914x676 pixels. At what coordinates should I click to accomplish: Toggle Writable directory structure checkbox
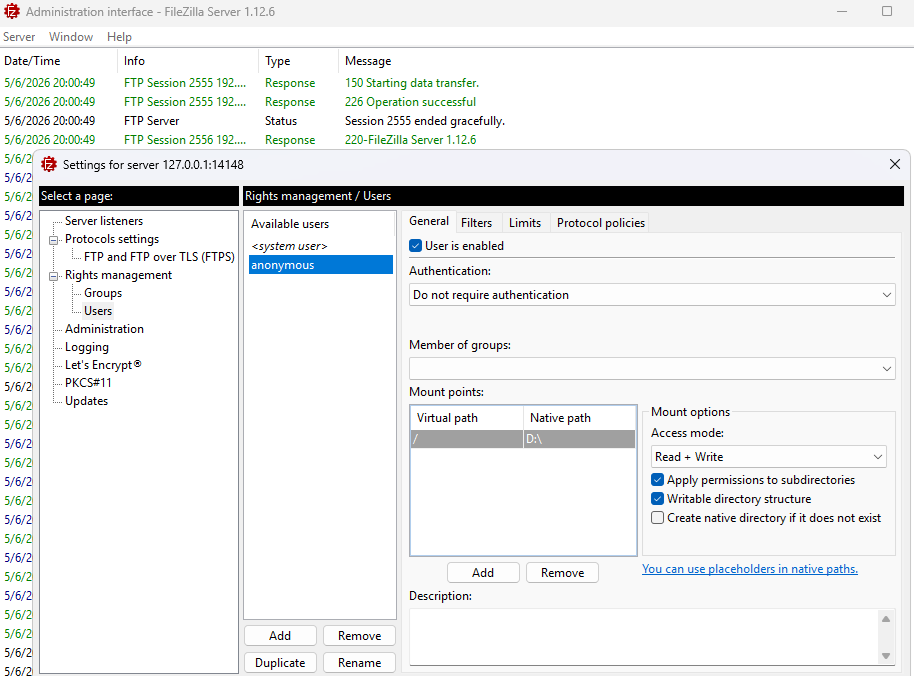pos(658,499)
